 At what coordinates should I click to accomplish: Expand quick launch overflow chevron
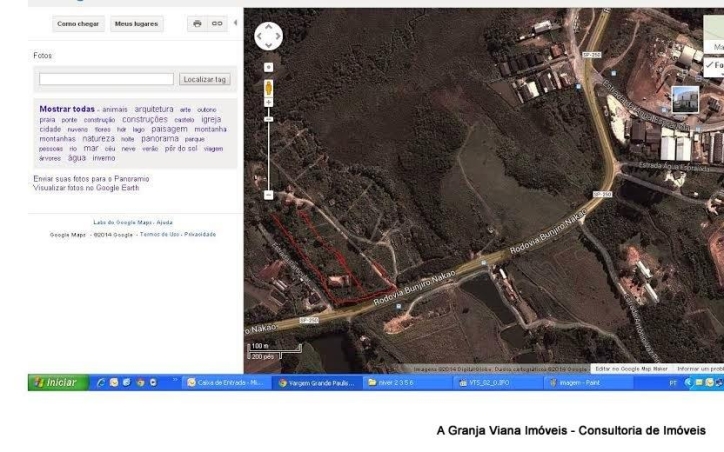tap(175, 380)
